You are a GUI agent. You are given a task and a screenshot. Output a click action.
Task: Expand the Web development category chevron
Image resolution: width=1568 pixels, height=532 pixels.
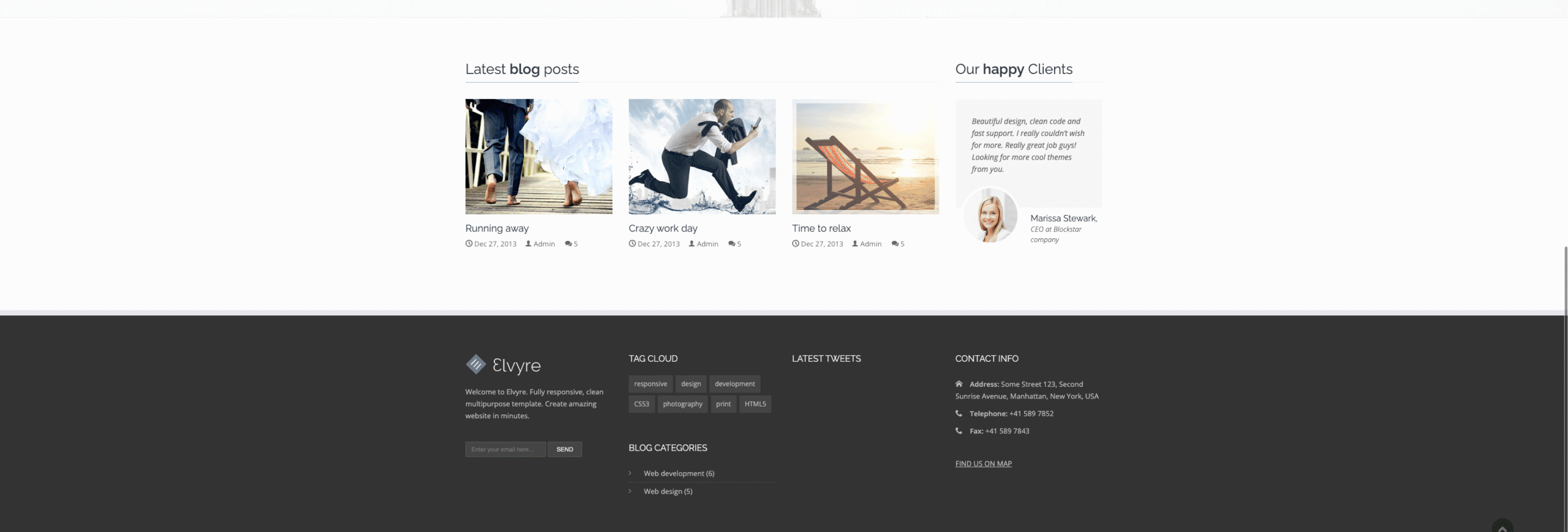click(x=630, y=473)
